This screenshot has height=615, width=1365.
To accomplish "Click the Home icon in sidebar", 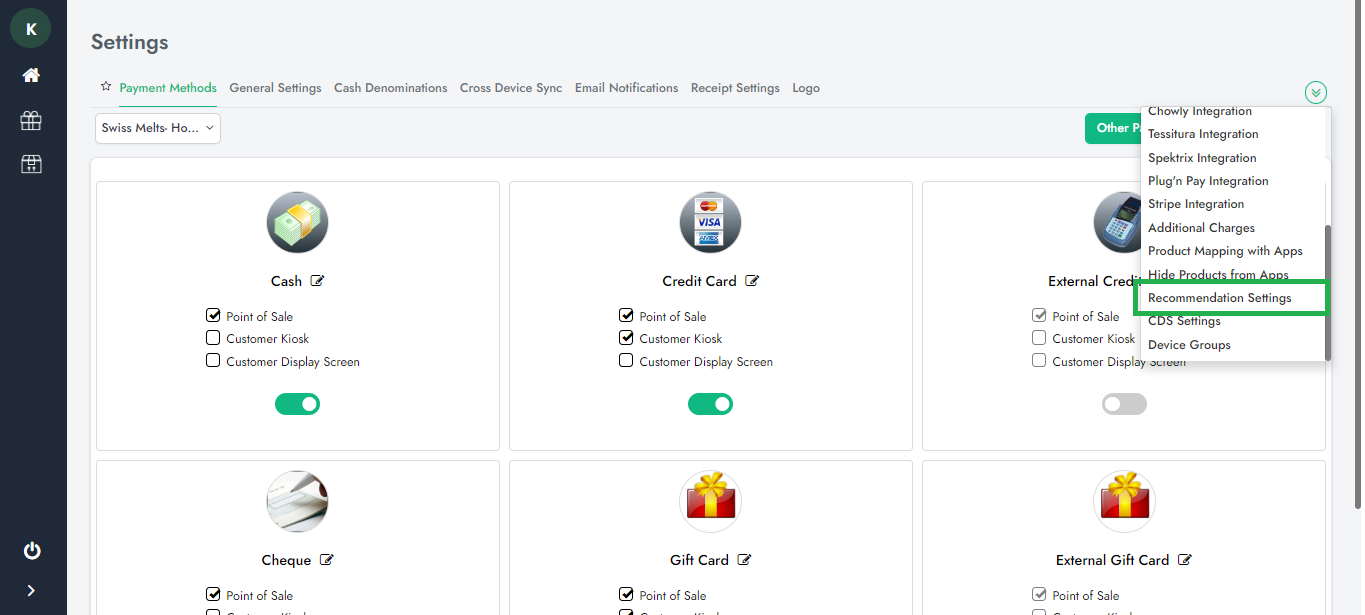I will 31,75.
